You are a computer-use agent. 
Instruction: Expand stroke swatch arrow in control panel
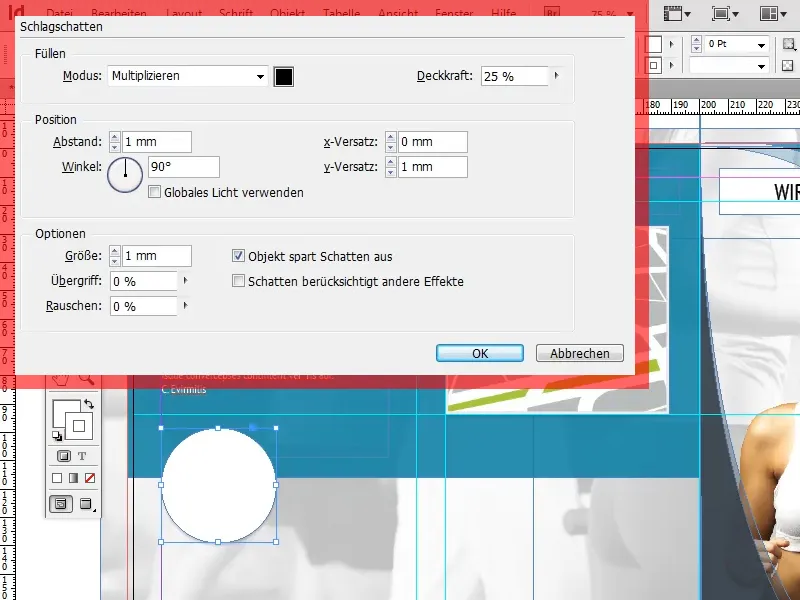pos(671,65)
